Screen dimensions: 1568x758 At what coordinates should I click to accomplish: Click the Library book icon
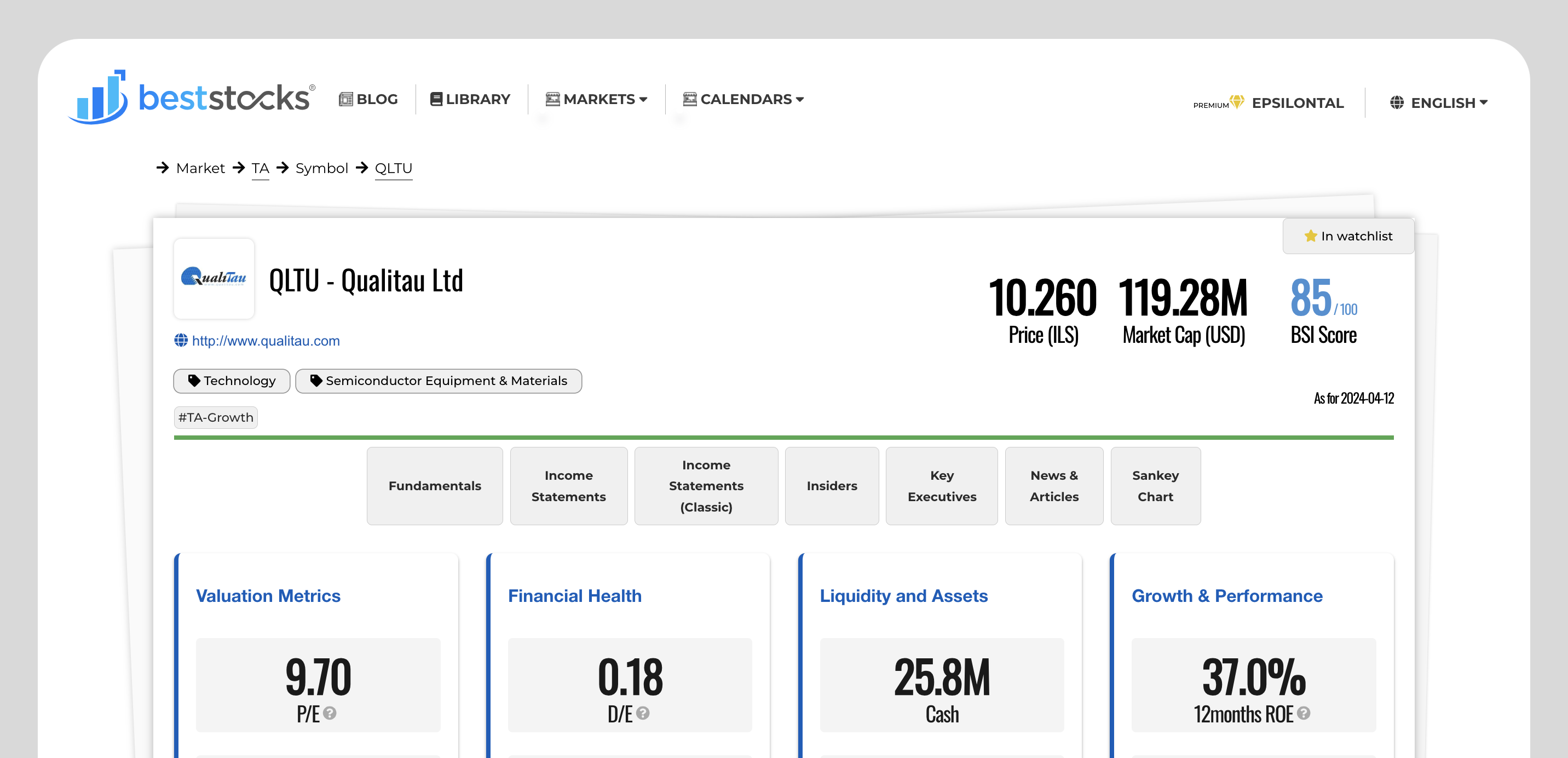pos(436,99)
